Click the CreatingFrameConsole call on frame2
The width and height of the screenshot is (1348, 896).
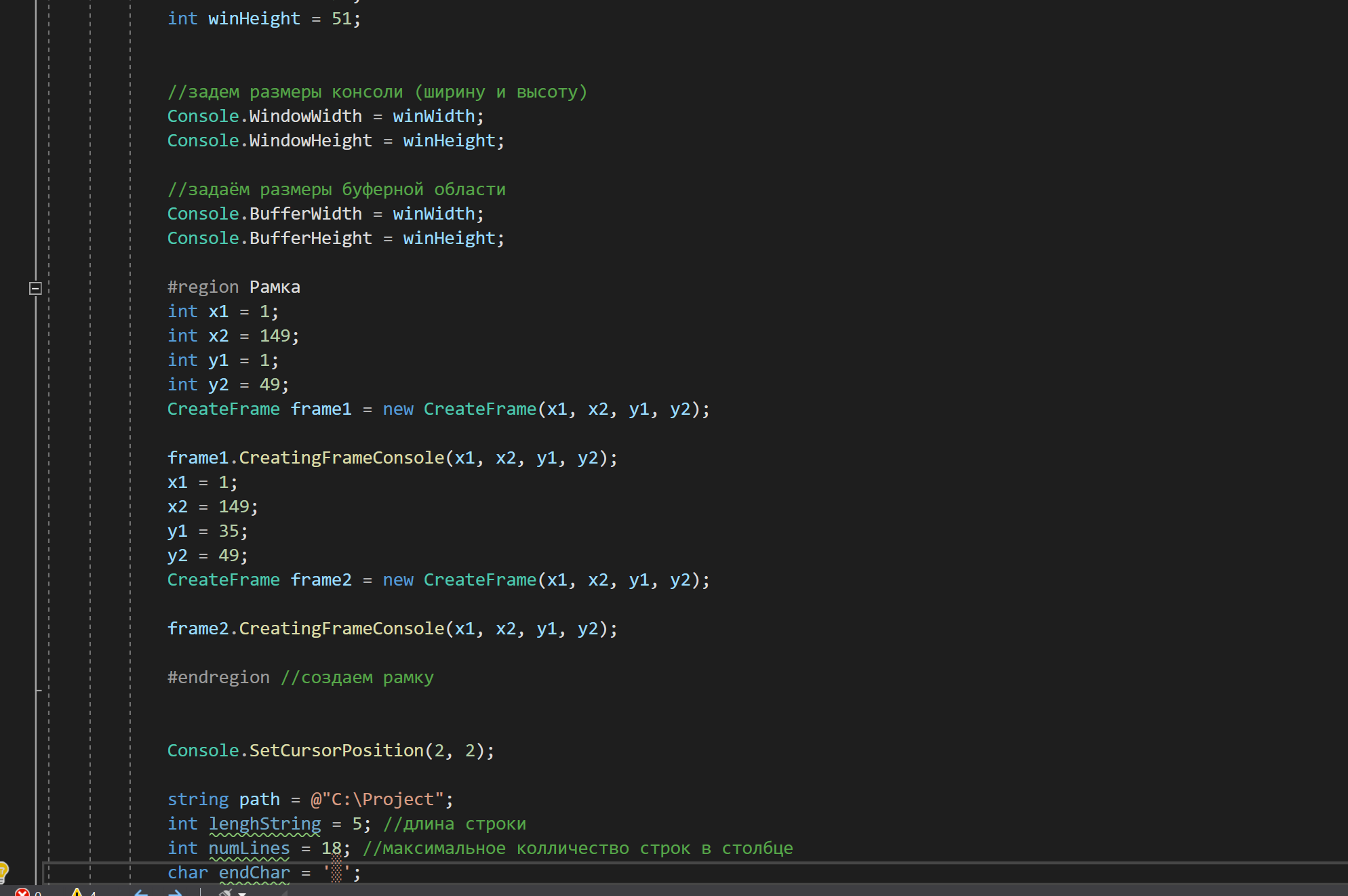[x=341, y=628]
